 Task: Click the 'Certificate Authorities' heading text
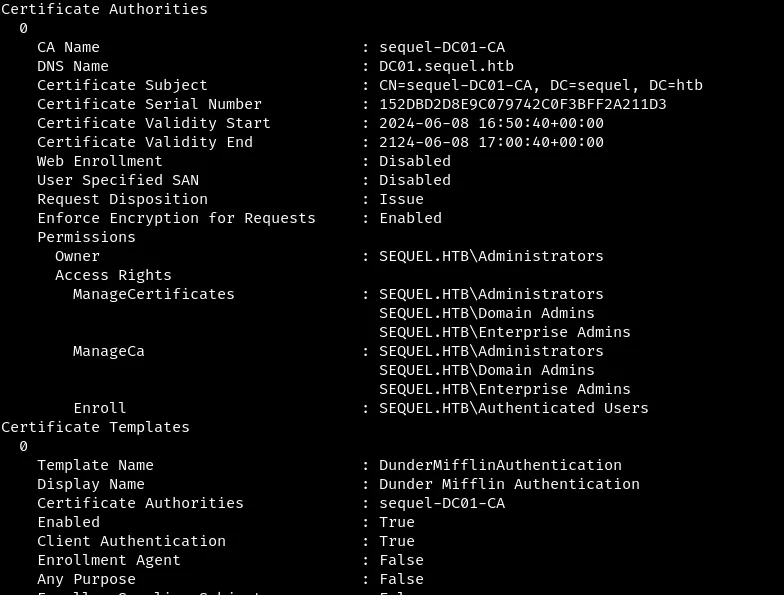pyautogui.click(x=104, y=9)
